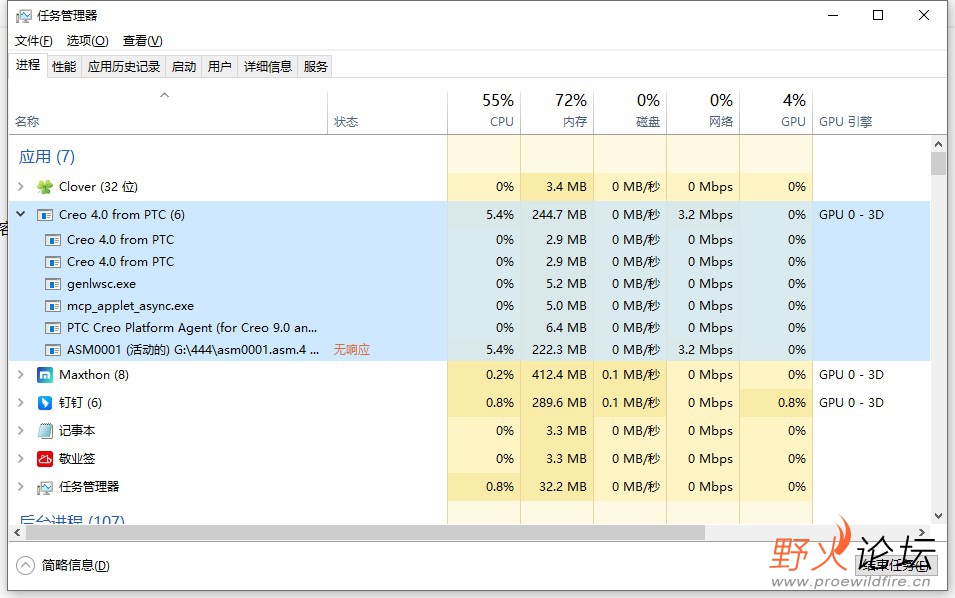This screenshot has width=955, height=598.
Task: Sort by the 内存 column header
Action: point(557,112)
